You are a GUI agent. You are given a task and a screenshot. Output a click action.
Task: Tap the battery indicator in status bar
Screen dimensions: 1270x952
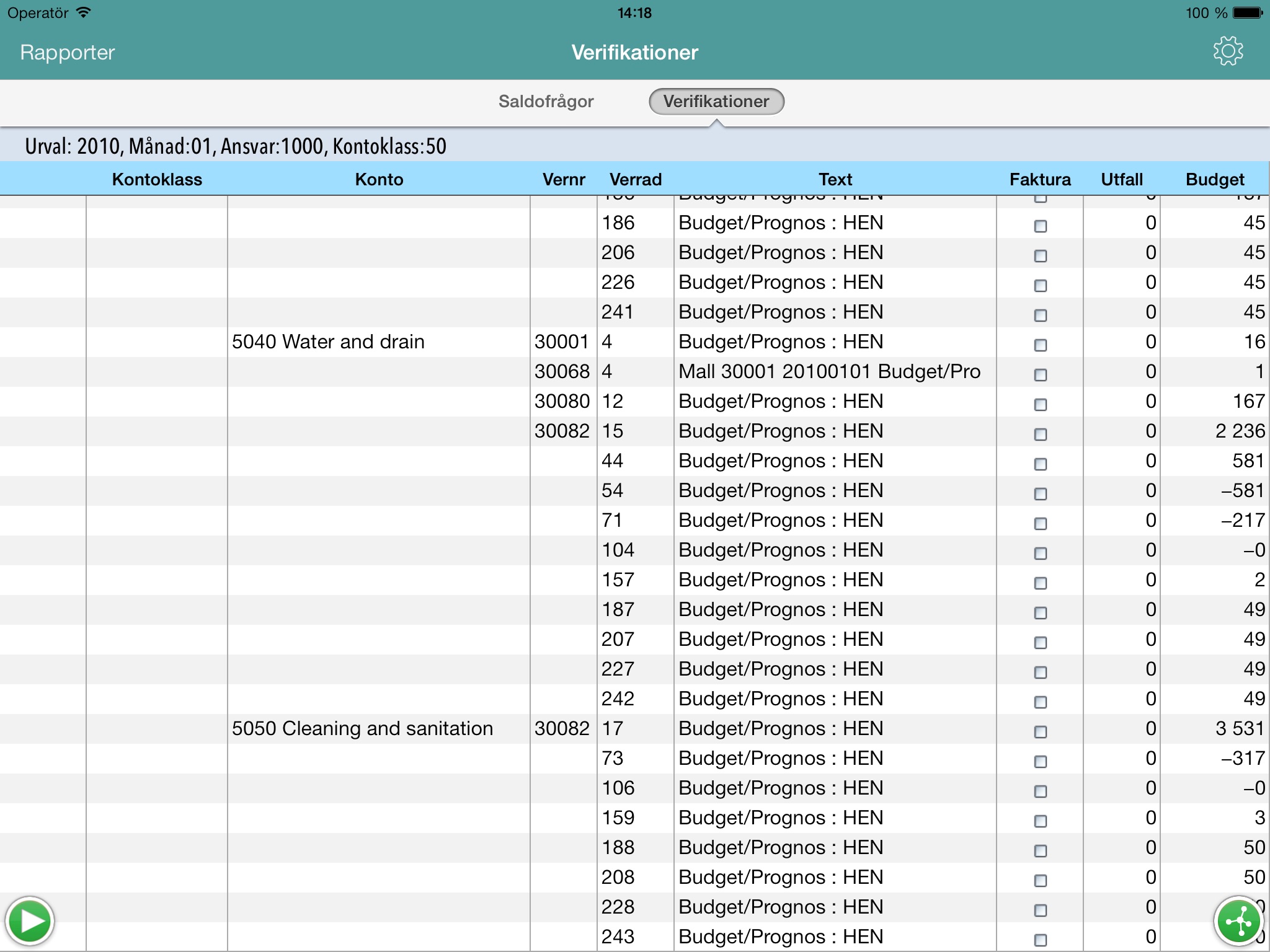[1247, 12]
